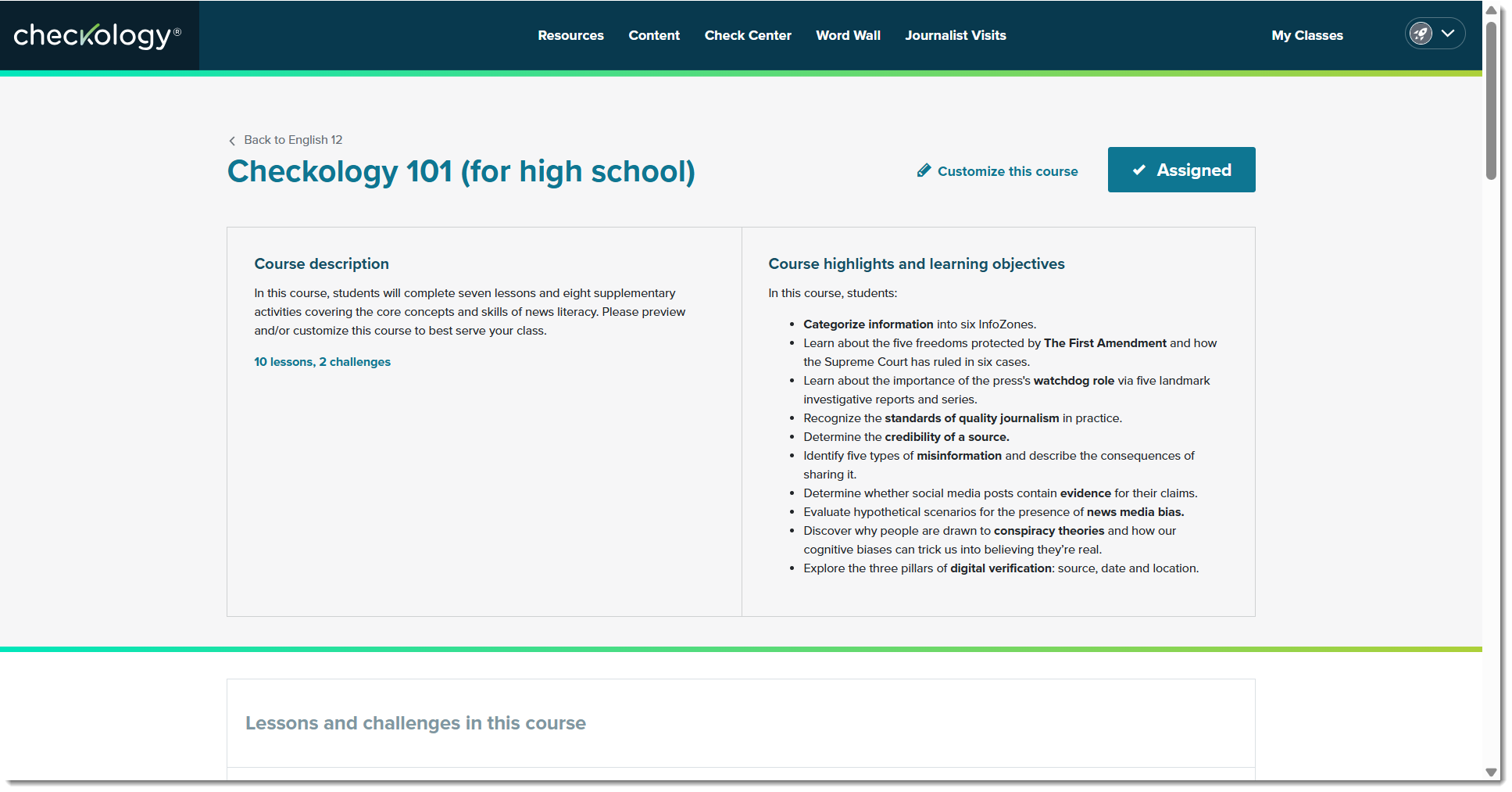Viewport: 1512px width, 792px height.
Task: Click the conspiracy theories bold text
Action: [1049, 531]
